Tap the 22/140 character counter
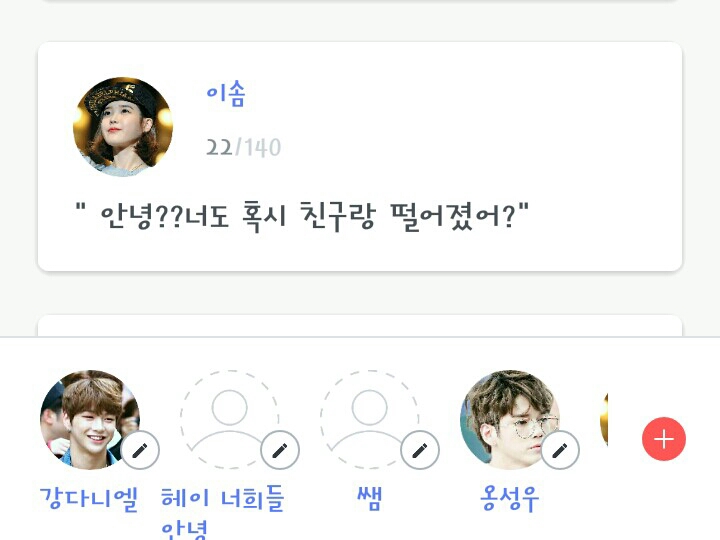 [x=243, y=147]
